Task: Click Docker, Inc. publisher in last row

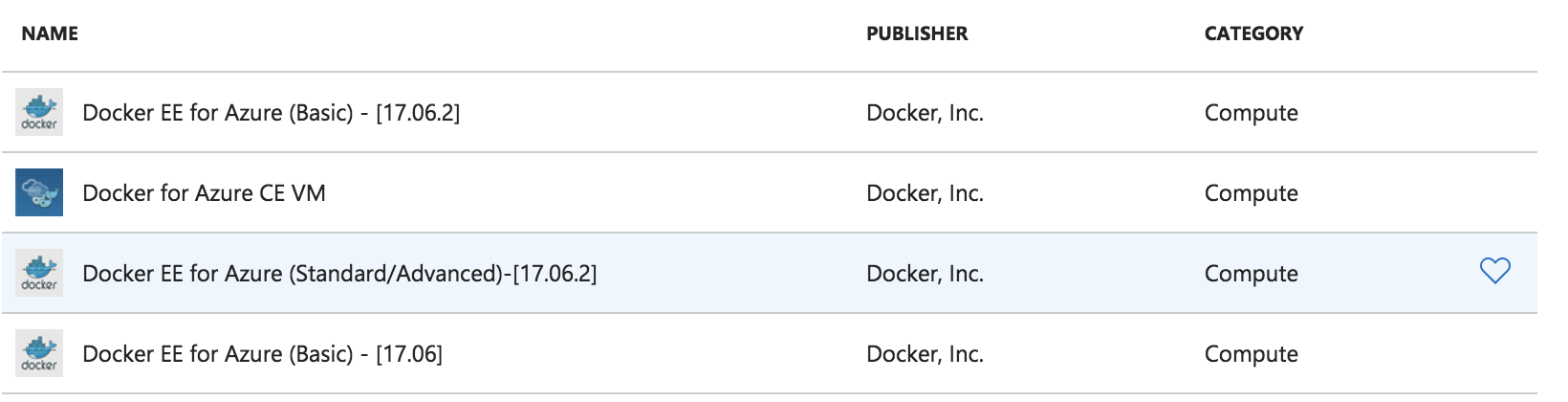Action: [925, 354]
